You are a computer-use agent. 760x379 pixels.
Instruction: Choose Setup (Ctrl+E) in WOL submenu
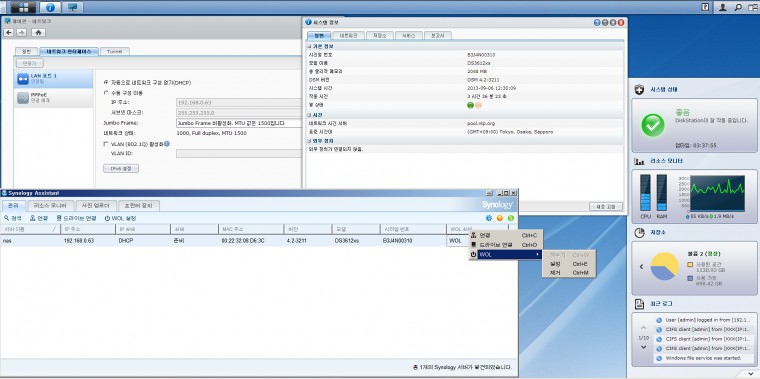coord(569,264)
